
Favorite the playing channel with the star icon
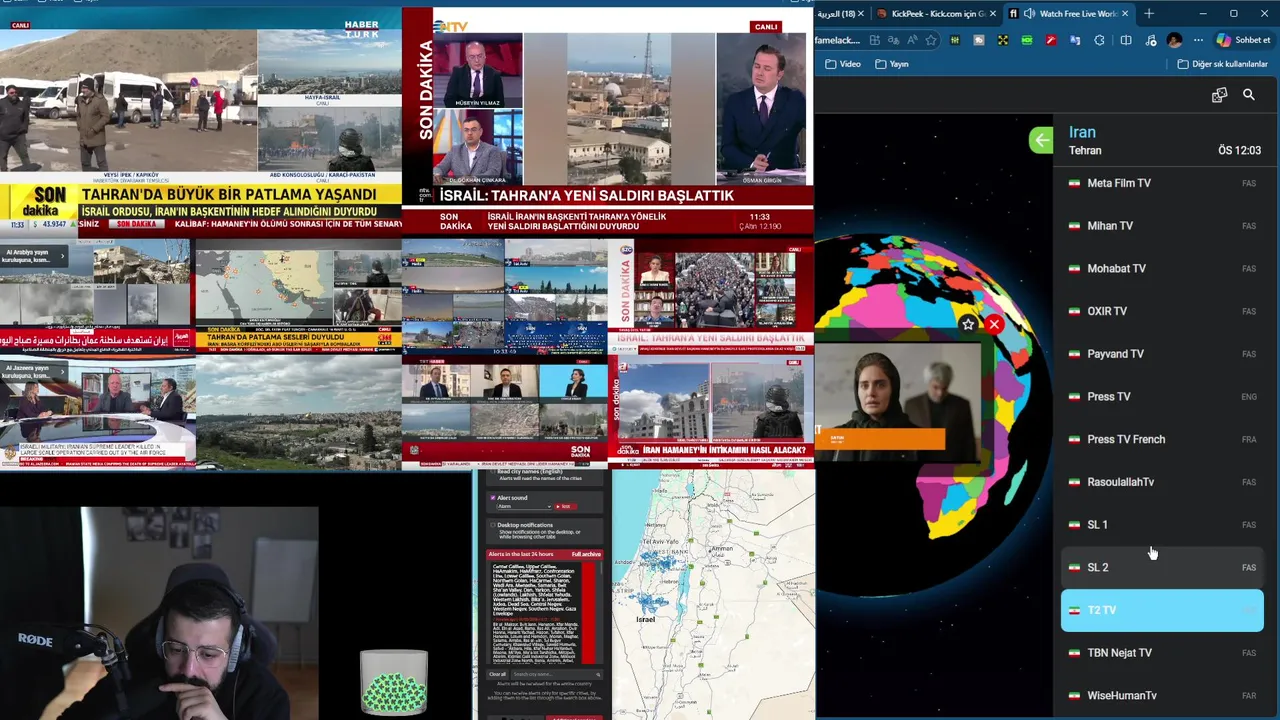tap(968, 324)
